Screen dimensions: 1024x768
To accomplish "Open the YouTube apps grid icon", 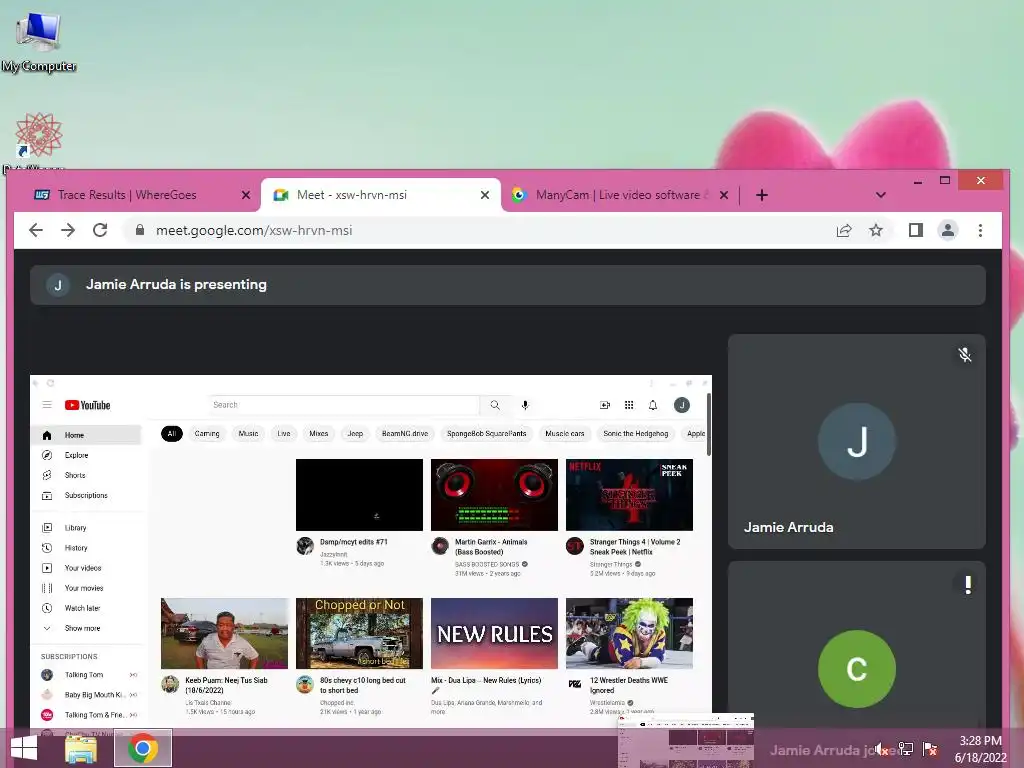I will (629, 405).
